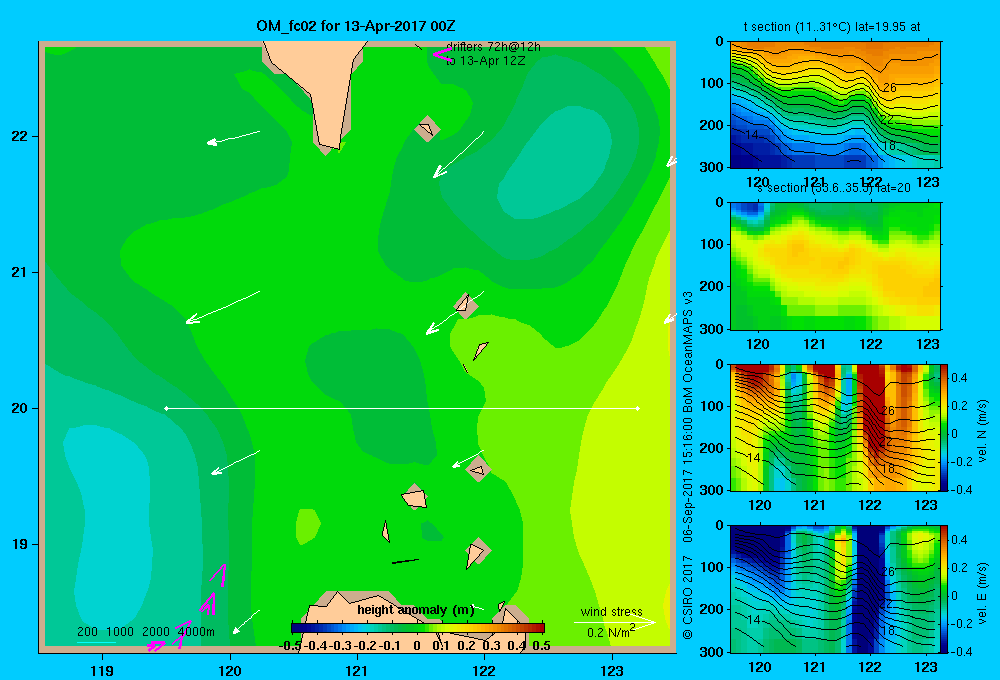Viewport: 1000px width, 680px height.
Task: Open the northward velocity section panel
Action: (x=835, y=427)
